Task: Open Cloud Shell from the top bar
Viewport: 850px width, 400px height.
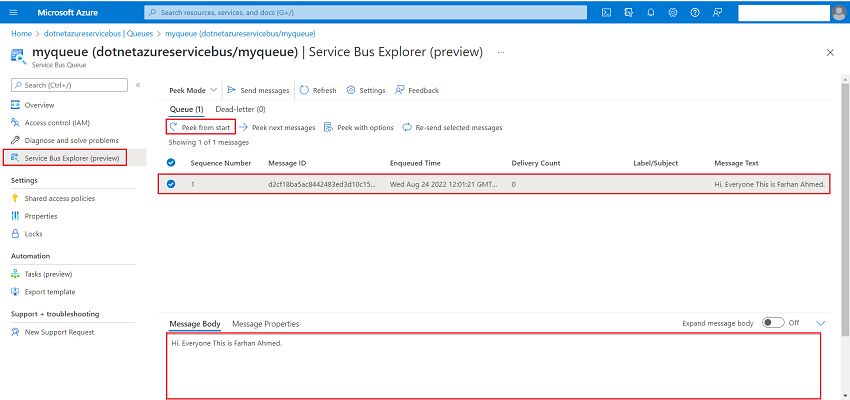Action: click(x=607, y=12)
